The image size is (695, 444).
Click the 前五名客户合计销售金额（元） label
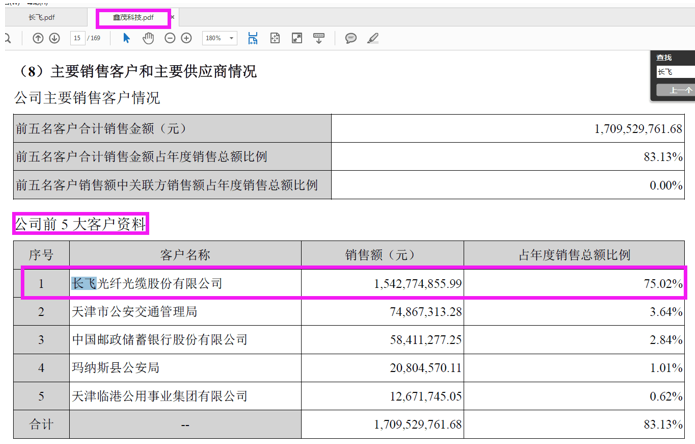click(101, 129)
